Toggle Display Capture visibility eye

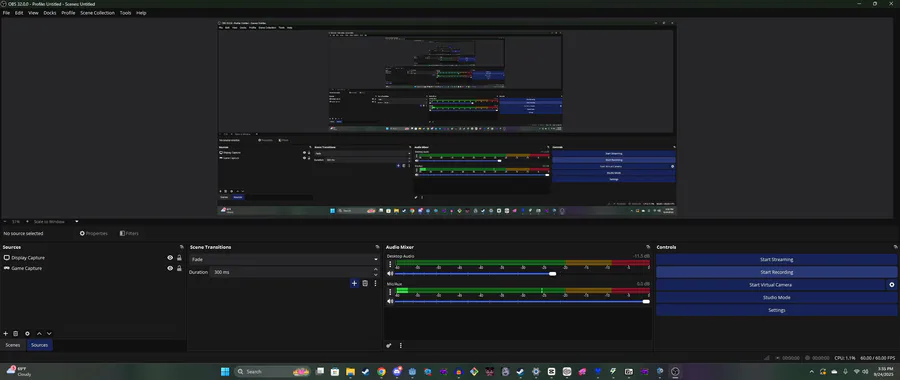click(170, 258)
